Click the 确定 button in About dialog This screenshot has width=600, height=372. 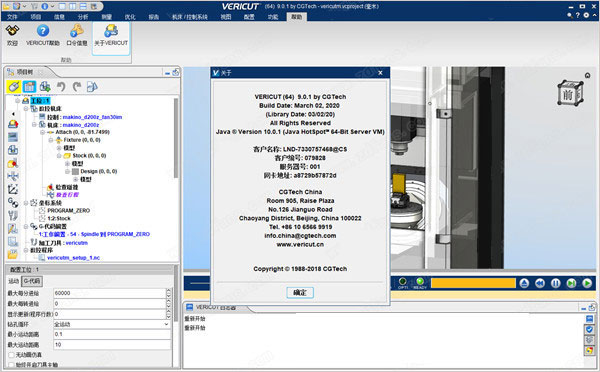[x=300, y=292]
